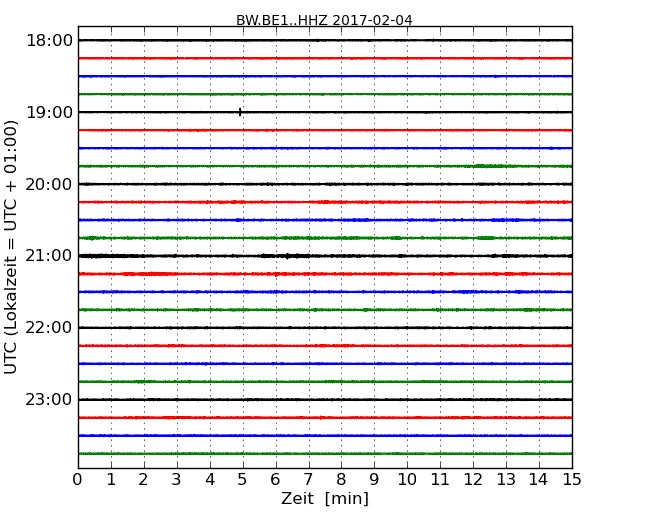This screenshot has height=520, width=650.
Task: Click the vertical "UTC (Lokalzeit = UTC + 01:00)" label
Action: (x=10, y=247)
